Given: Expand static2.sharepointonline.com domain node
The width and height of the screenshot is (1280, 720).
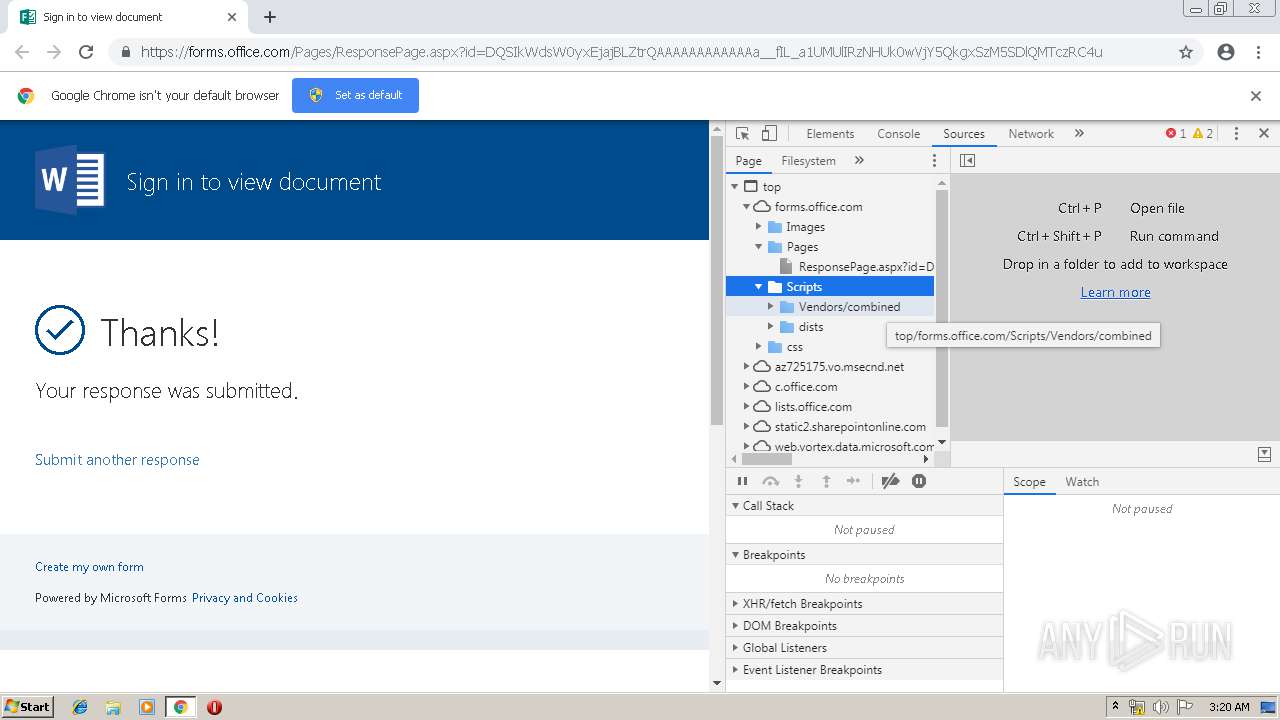Looking at the screenshot, I should click(746, 426).
